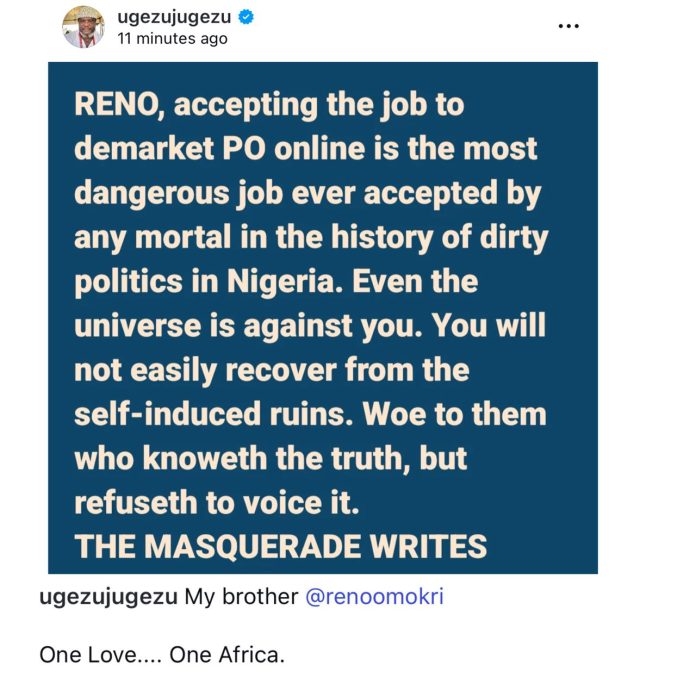The image size is (696, 696).
Task: Click the "One Love.... One Africa." caption line
Action: [x=162, y=654]
